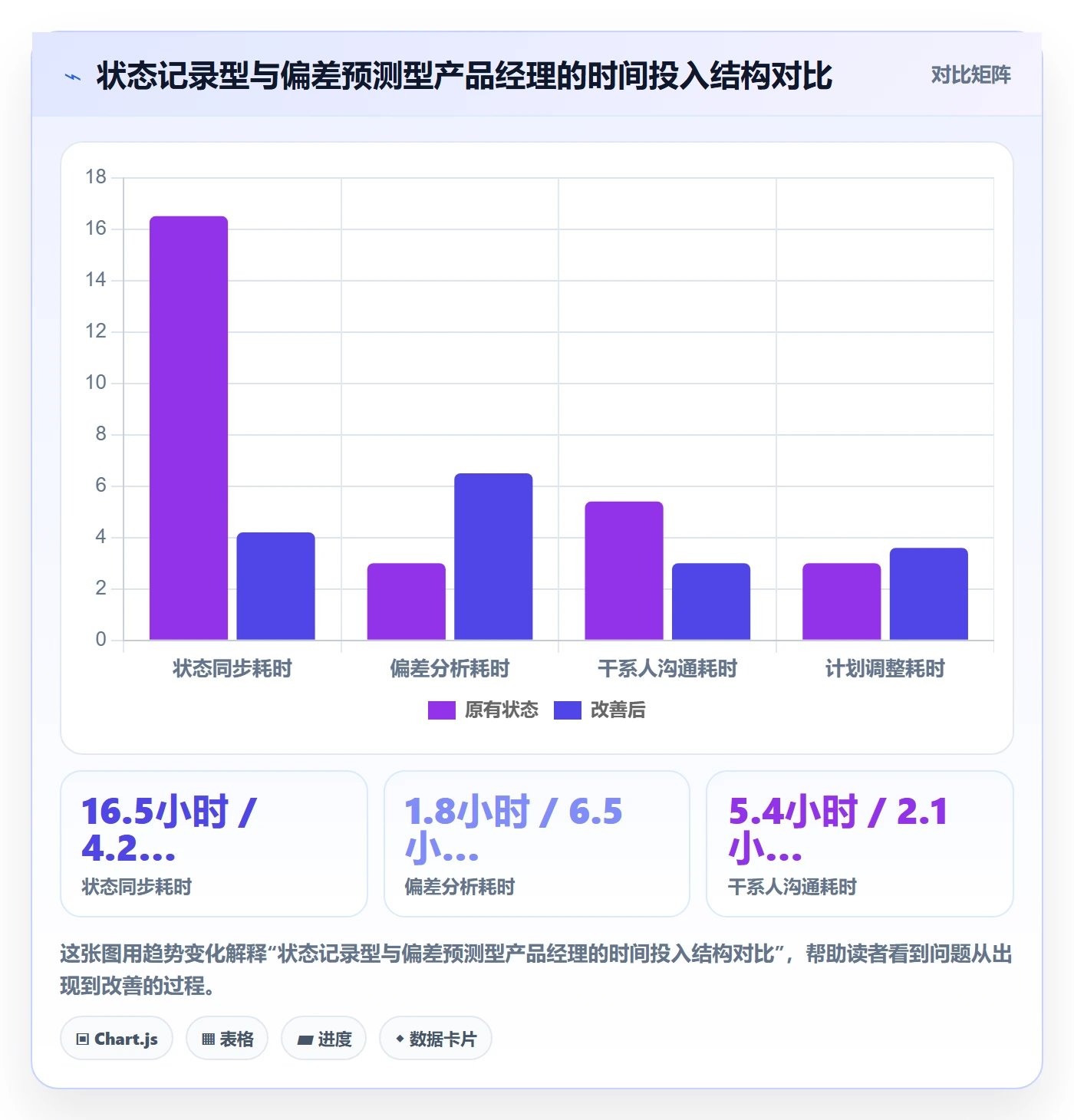This screenshot has width=1074, height=1120.
Task: Click the bar icon in the 进度 chip
Action: [x=305, y=1040]
